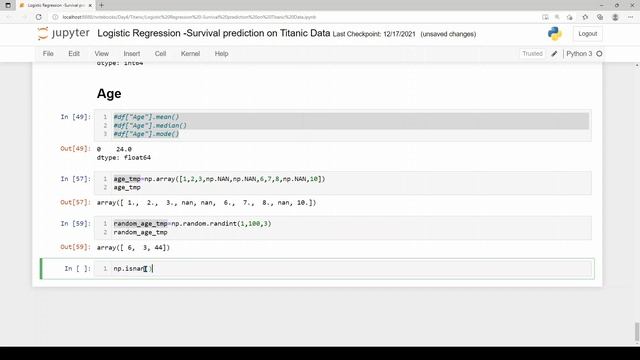
Task: Open the View menu
Action: coord(102,54)
